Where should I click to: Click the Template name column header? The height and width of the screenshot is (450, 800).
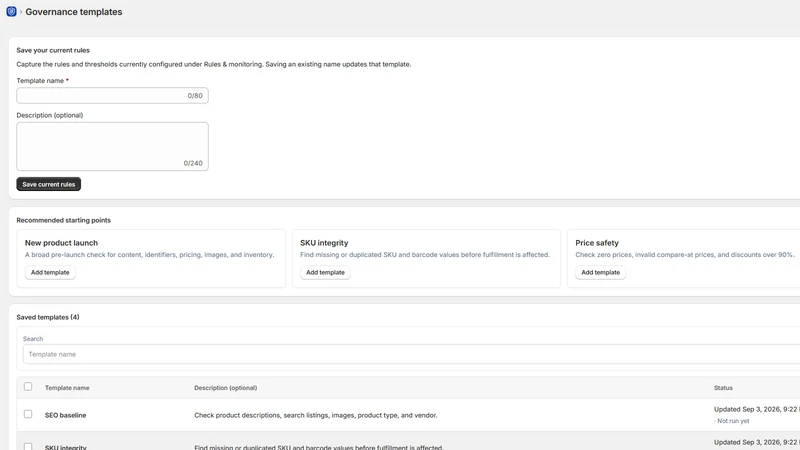67,388
